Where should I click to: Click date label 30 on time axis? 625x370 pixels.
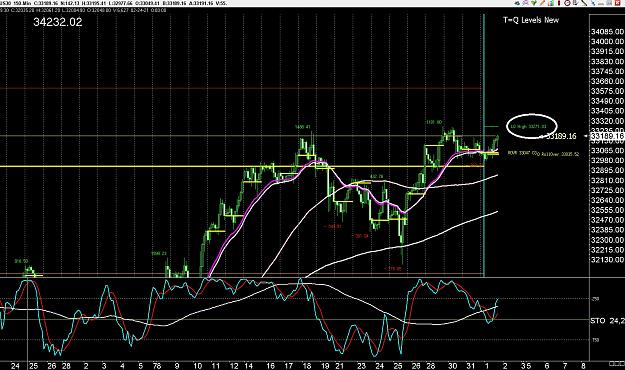pyautogui.click(x=452, y=365)
